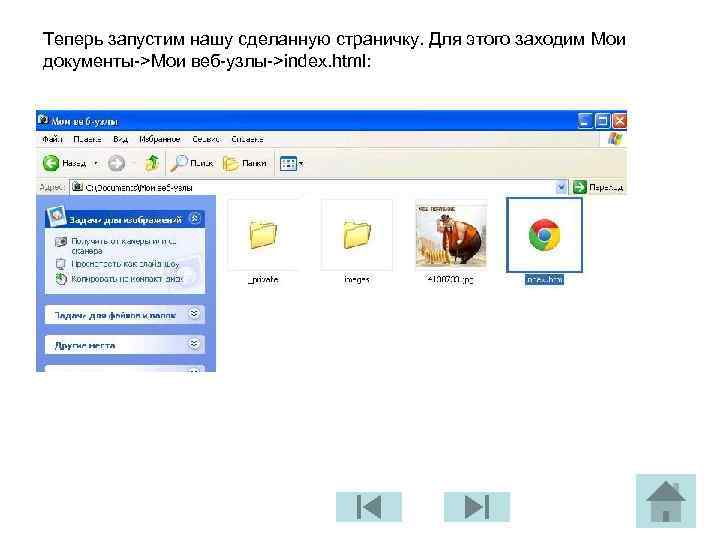720x540 pixels.
Task: Click the index.html file name label
Action: pyautogui.click(x=544, y=279)
